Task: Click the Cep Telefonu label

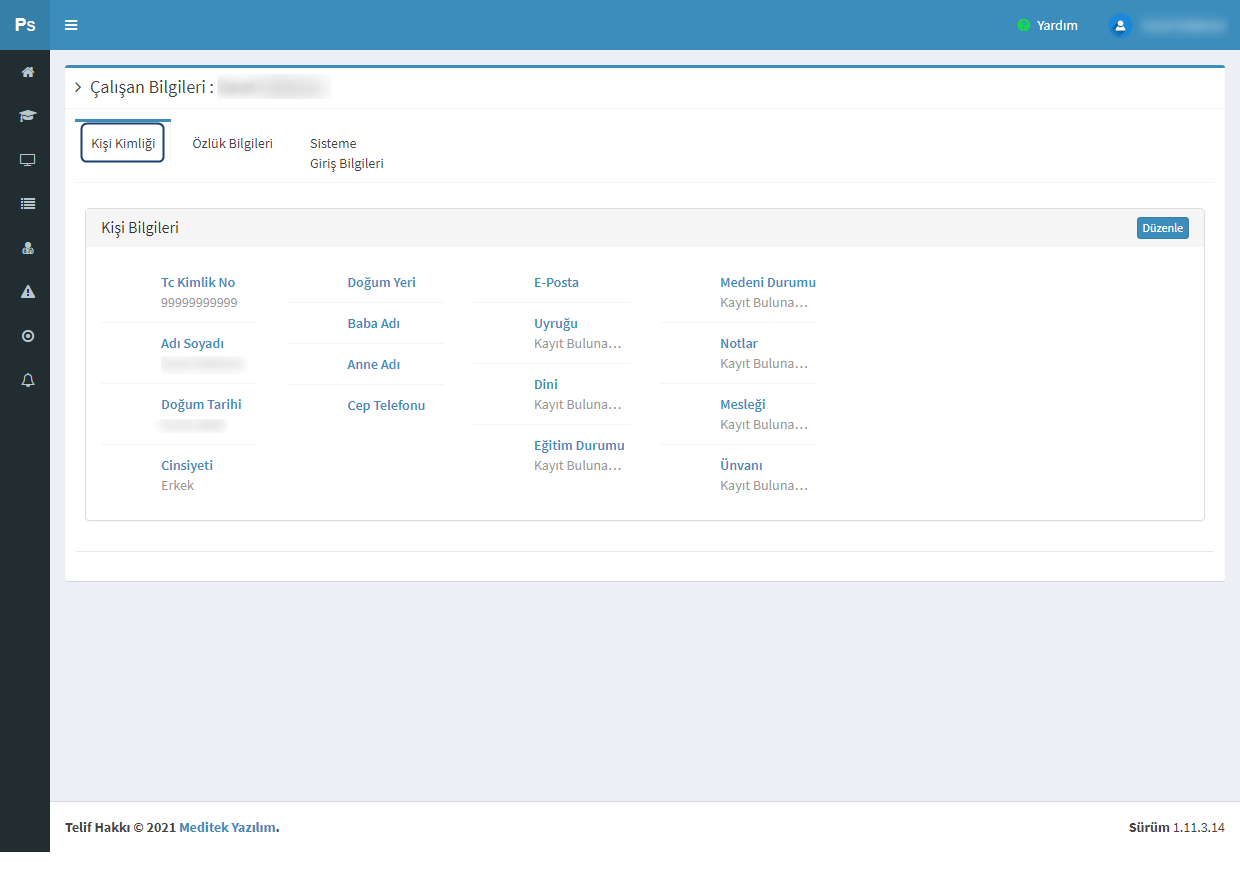Action: coord(386,405)
